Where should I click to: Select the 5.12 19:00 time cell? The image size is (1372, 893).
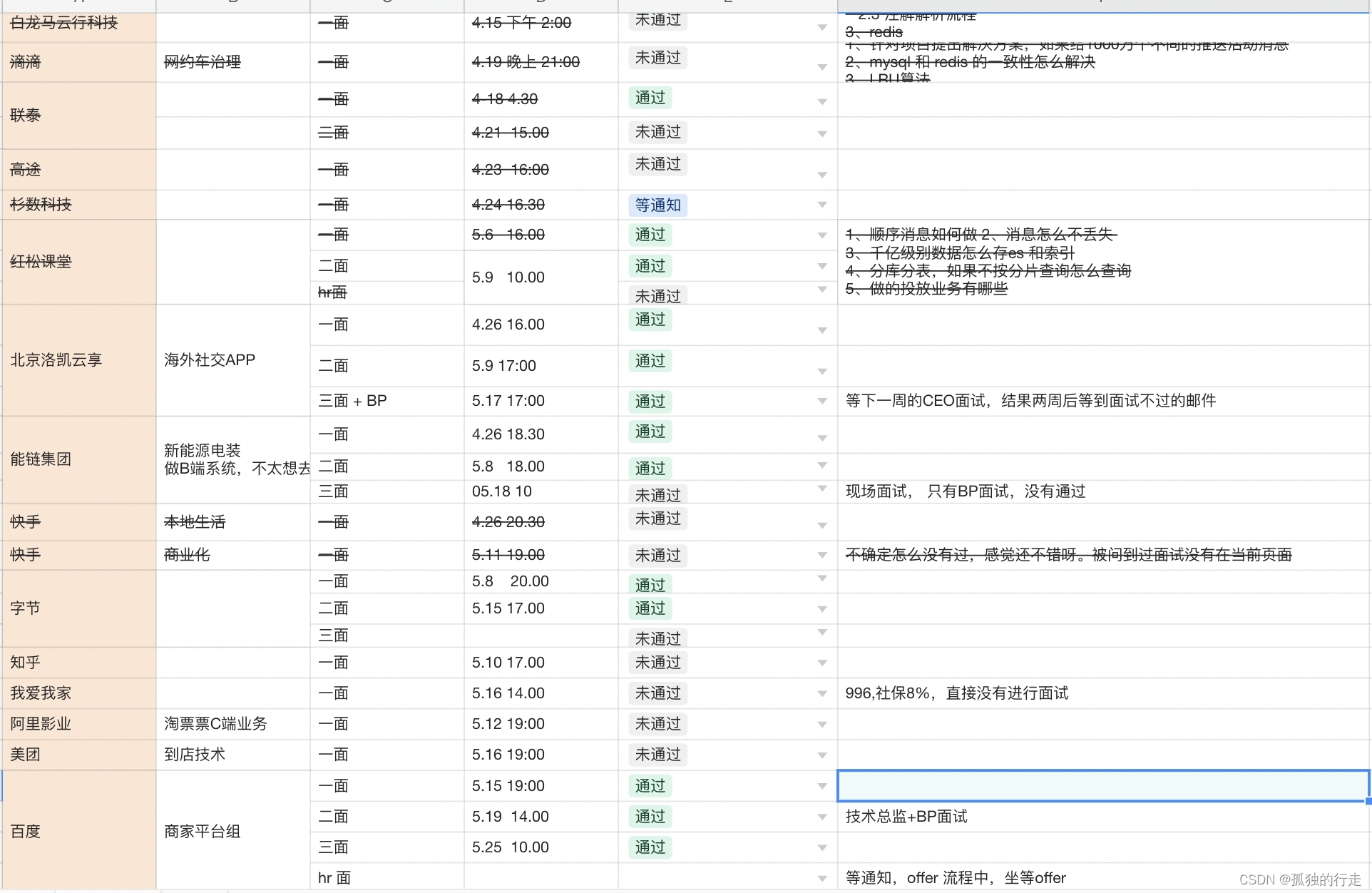[541, 724]
